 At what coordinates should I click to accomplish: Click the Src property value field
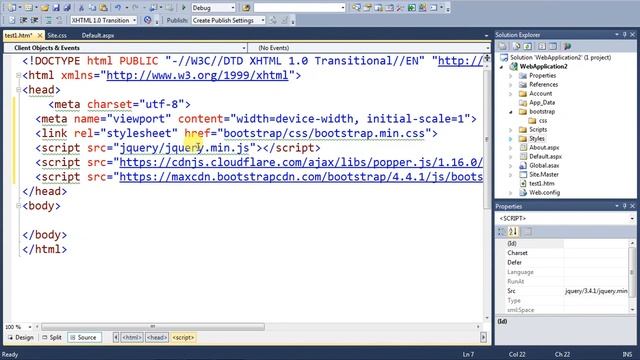click(x=596, y=291)
